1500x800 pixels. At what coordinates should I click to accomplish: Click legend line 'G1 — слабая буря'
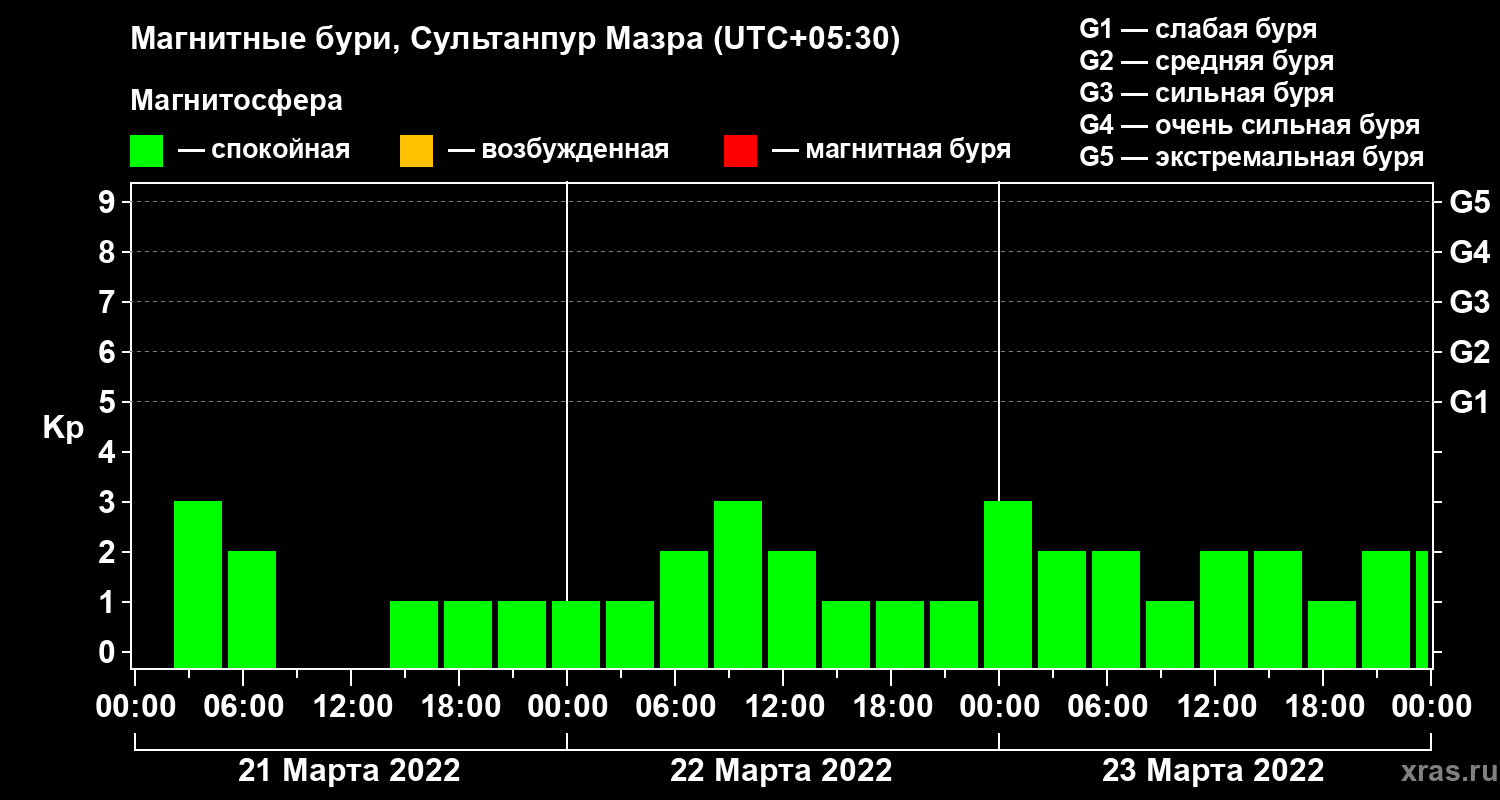(1198, 29)
